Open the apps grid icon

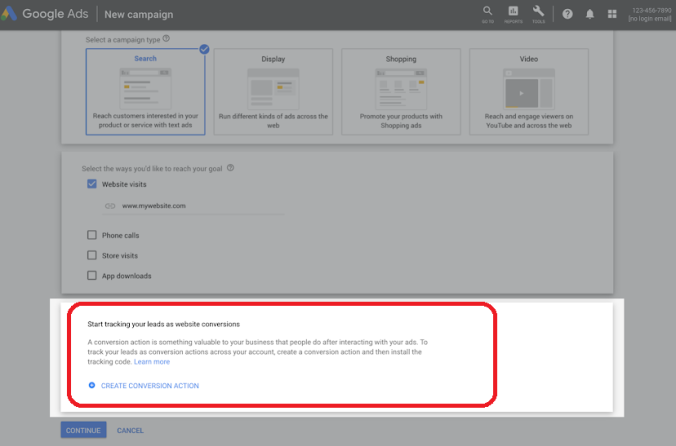click(x=612, y=14)
